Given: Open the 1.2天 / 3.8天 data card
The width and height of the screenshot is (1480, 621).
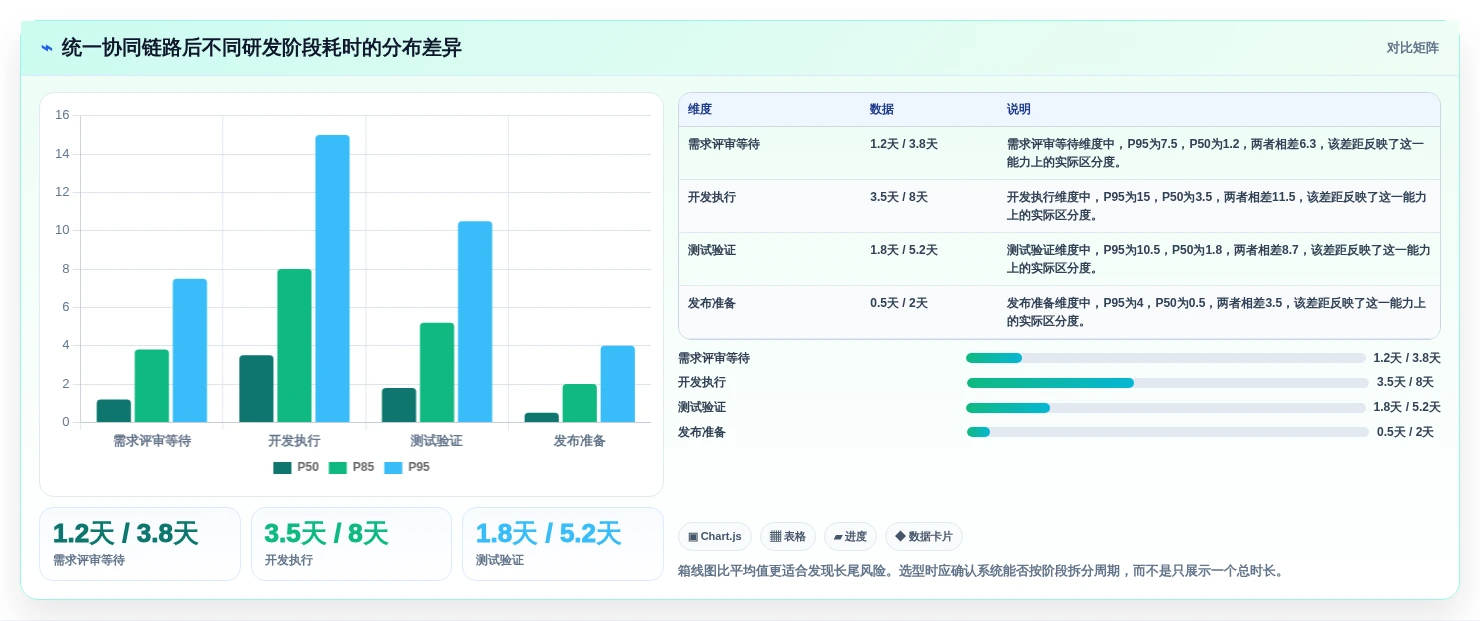Looking at the screenshot, I should pyautogui.click(x=140, y=544).
